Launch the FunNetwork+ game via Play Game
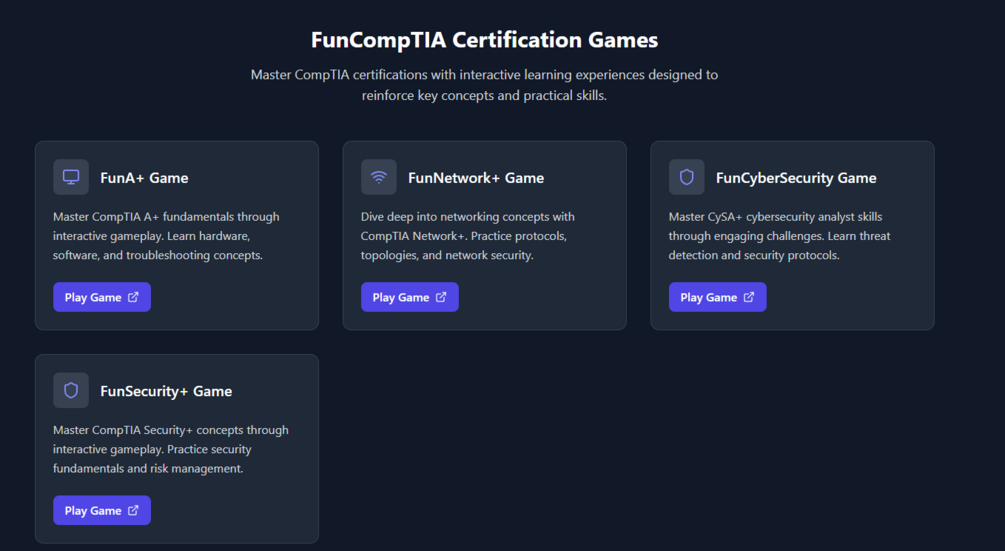 (401, 297)
